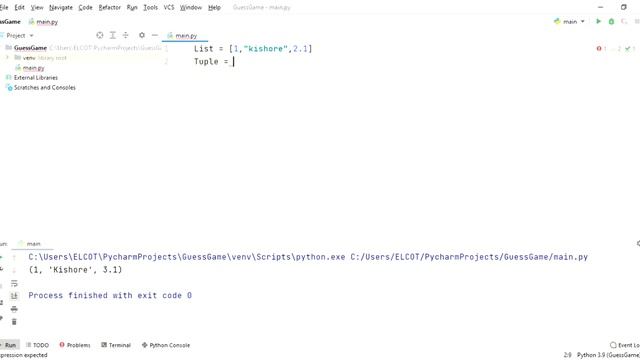
Task: Open the main run configuration dropdown
Action: (x=569, y=21)
